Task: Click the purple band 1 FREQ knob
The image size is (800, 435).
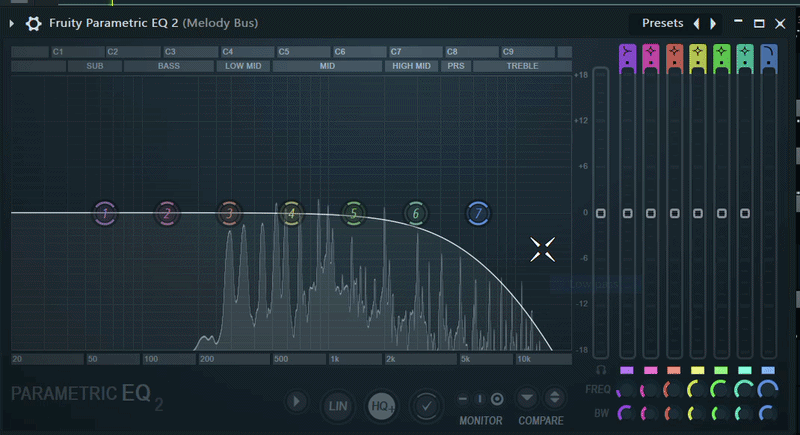Action: (626, 390)
